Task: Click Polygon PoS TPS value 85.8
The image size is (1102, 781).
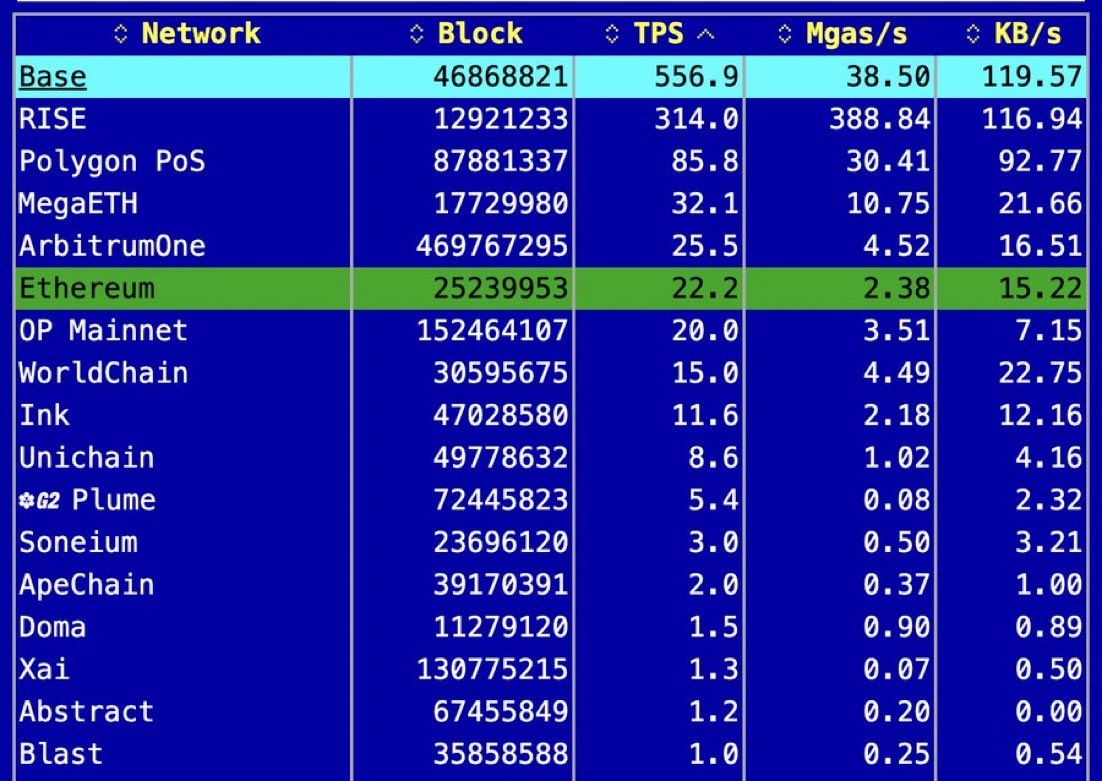Action: pyautogui.click(x=705, y=161)
